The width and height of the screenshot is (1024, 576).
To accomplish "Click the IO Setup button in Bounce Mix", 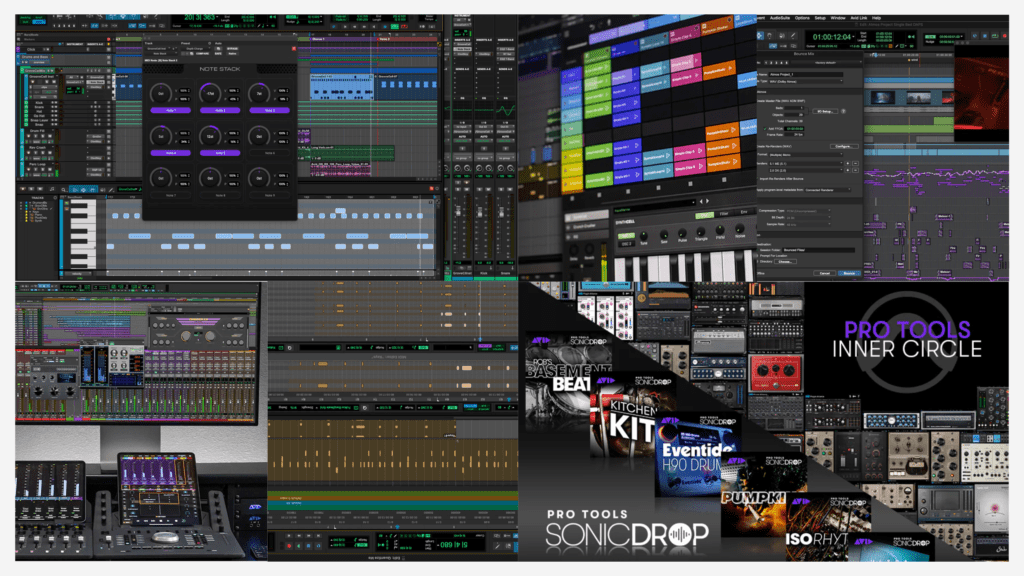I will (x=825, y=112).
